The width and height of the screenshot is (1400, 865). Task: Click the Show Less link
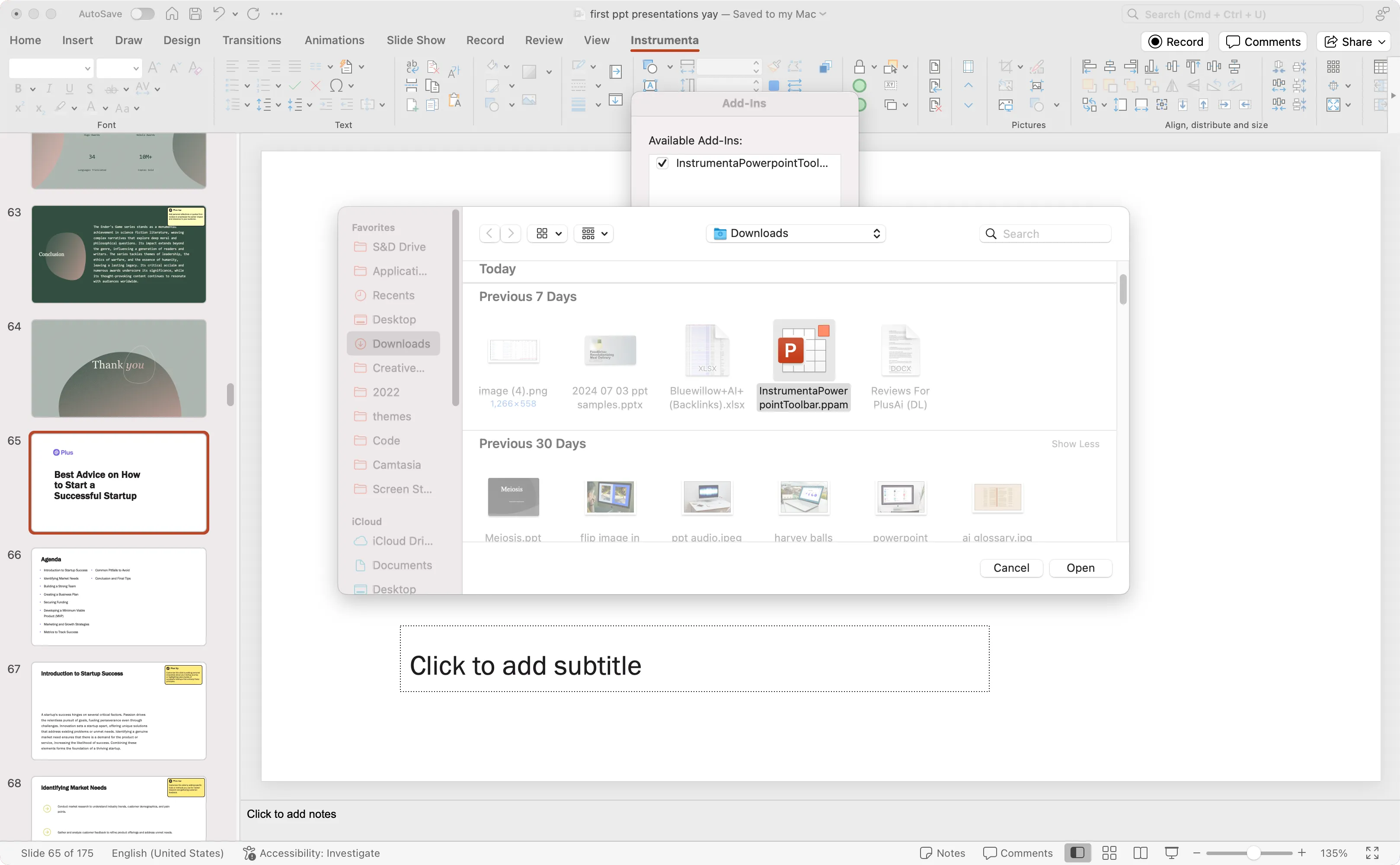point(1074,443)
